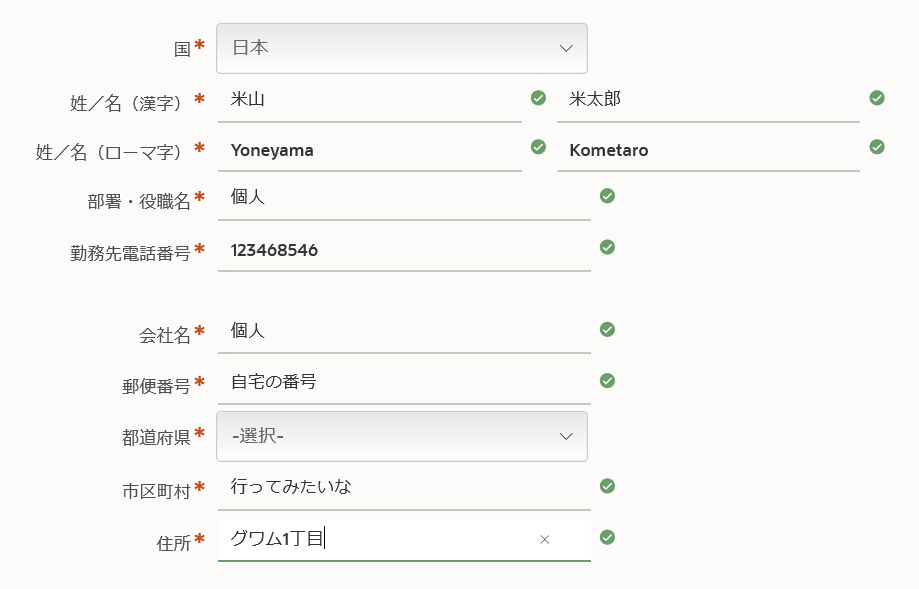Click the checkmark next to 市区町村 field
Viewport: 919px width, 589px height.
[x=607, y=486]
